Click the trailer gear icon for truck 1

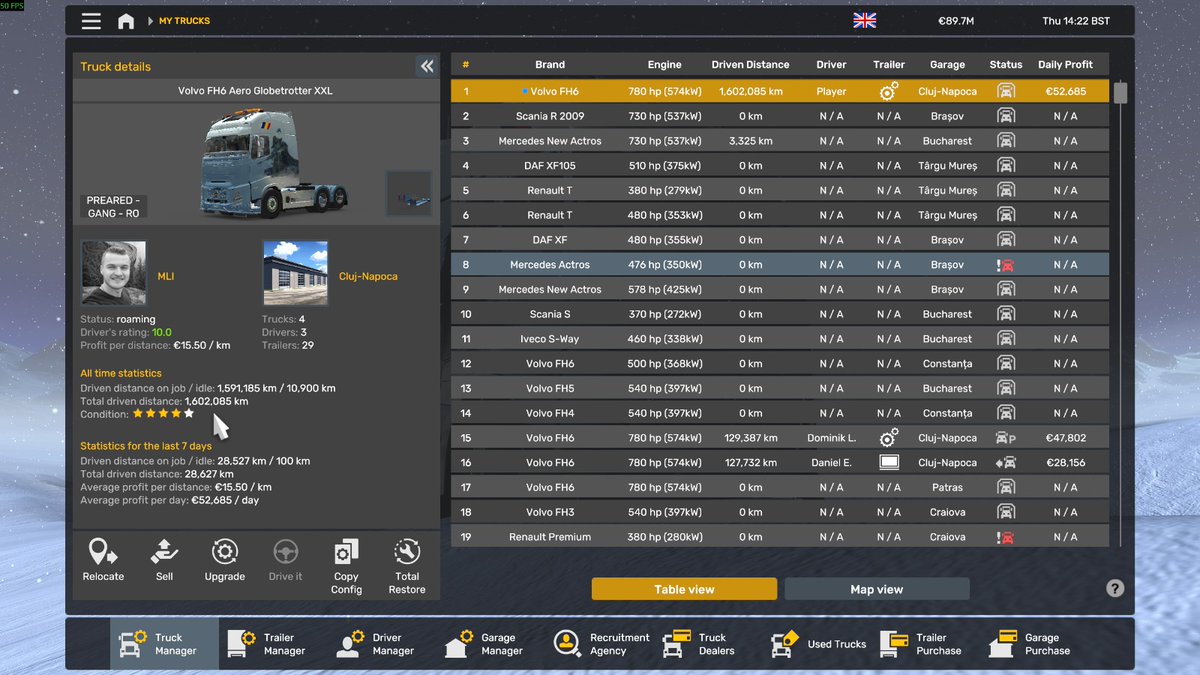pyautogui.click(x=888, y=91)
